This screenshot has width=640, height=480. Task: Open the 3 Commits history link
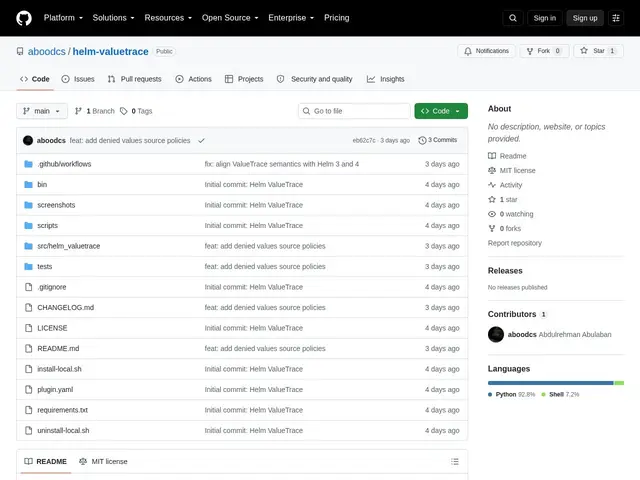(438, 140)
